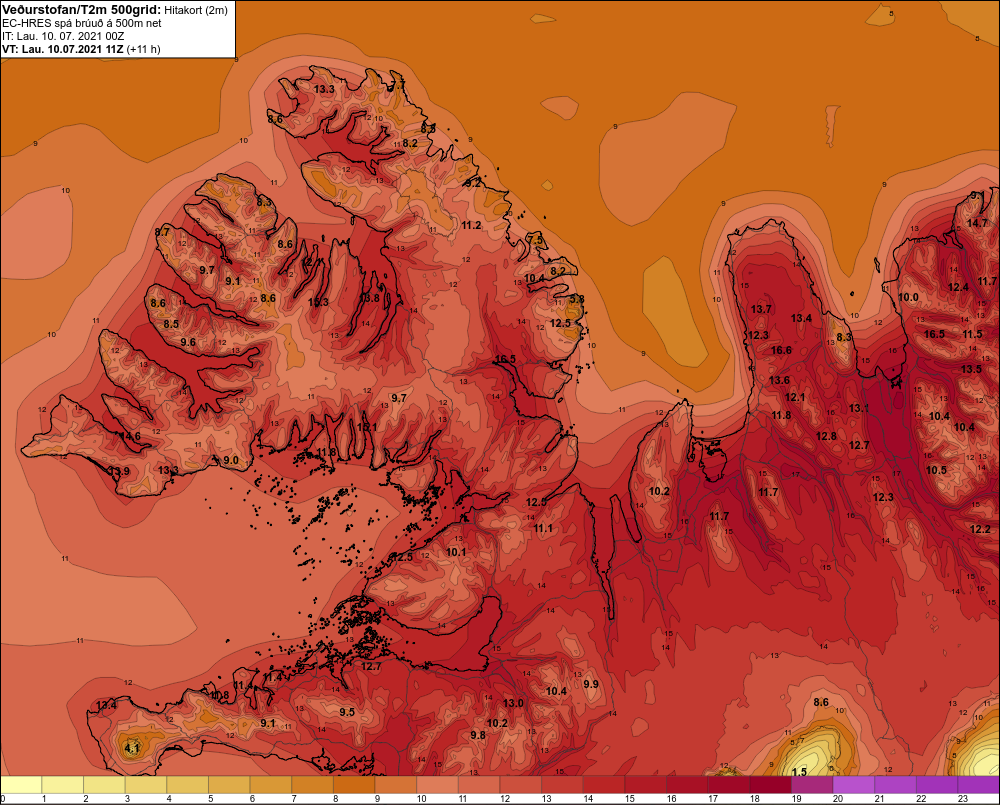The width and height of the screenshot is (1000, 805).
Task: Click the 7.7 temperature value
Action: [397, 85]
